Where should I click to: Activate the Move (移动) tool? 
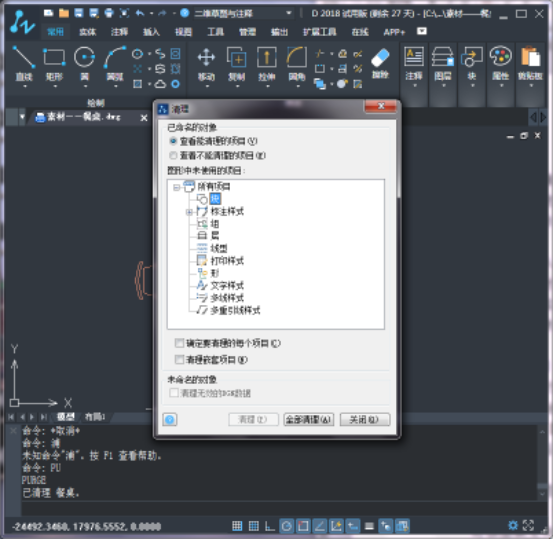coord(206,64)
